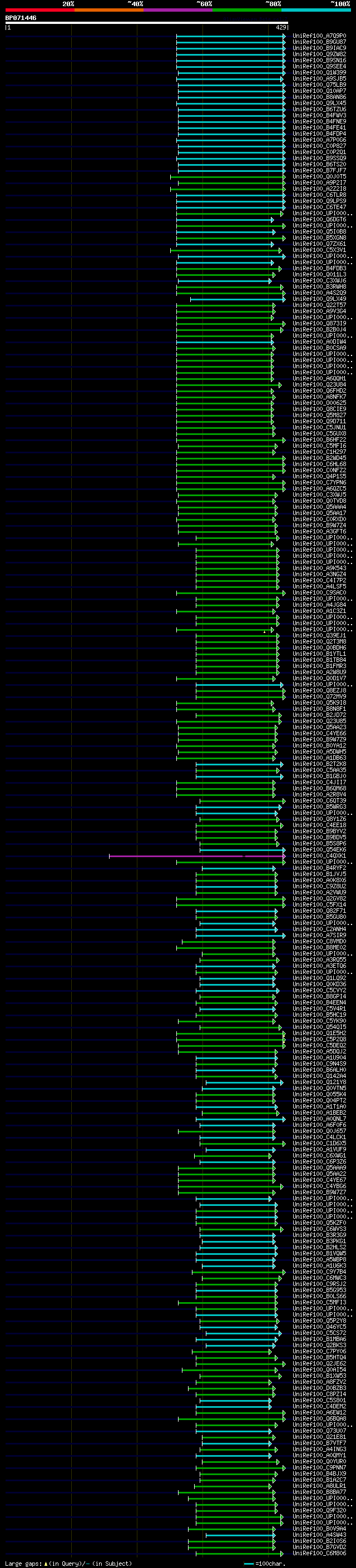
Task: Select hit label UniRef100_Q2GV82
Action: tap(319, 898)
